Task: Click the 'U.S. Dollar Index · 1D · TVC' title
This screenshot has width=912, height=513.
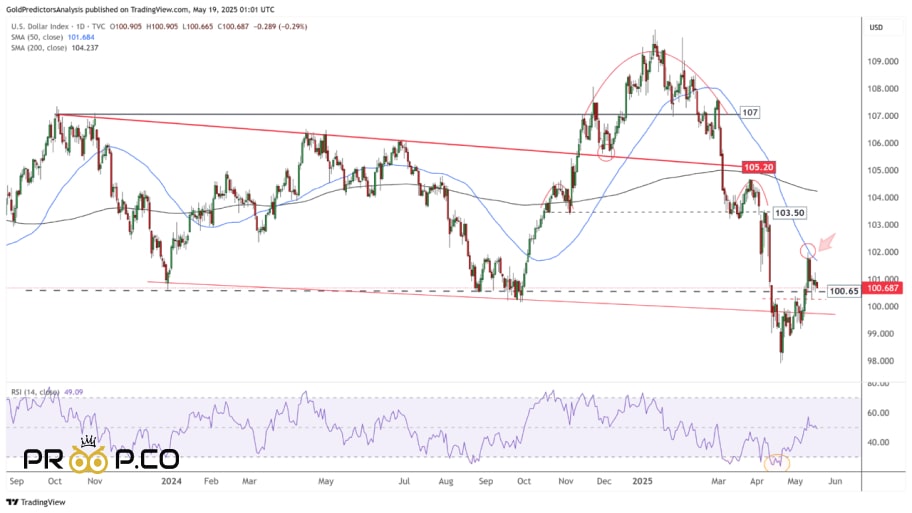Action: pyautogui.click(x=58, y=27)
